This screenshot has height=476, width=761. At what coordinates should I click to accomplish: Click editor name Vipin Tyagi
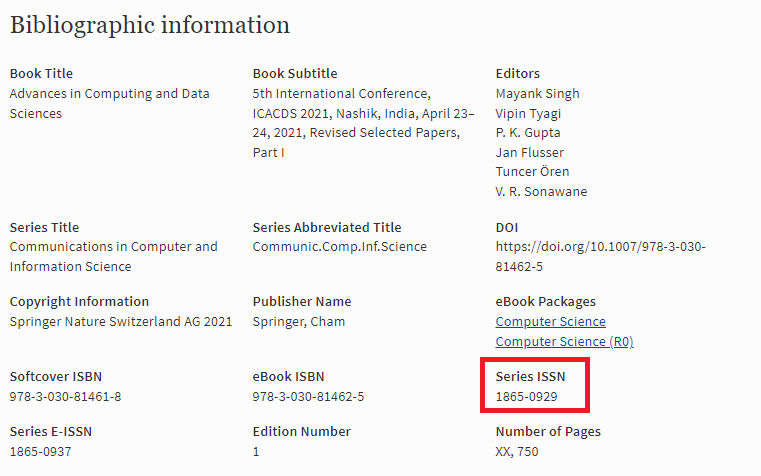530,113
